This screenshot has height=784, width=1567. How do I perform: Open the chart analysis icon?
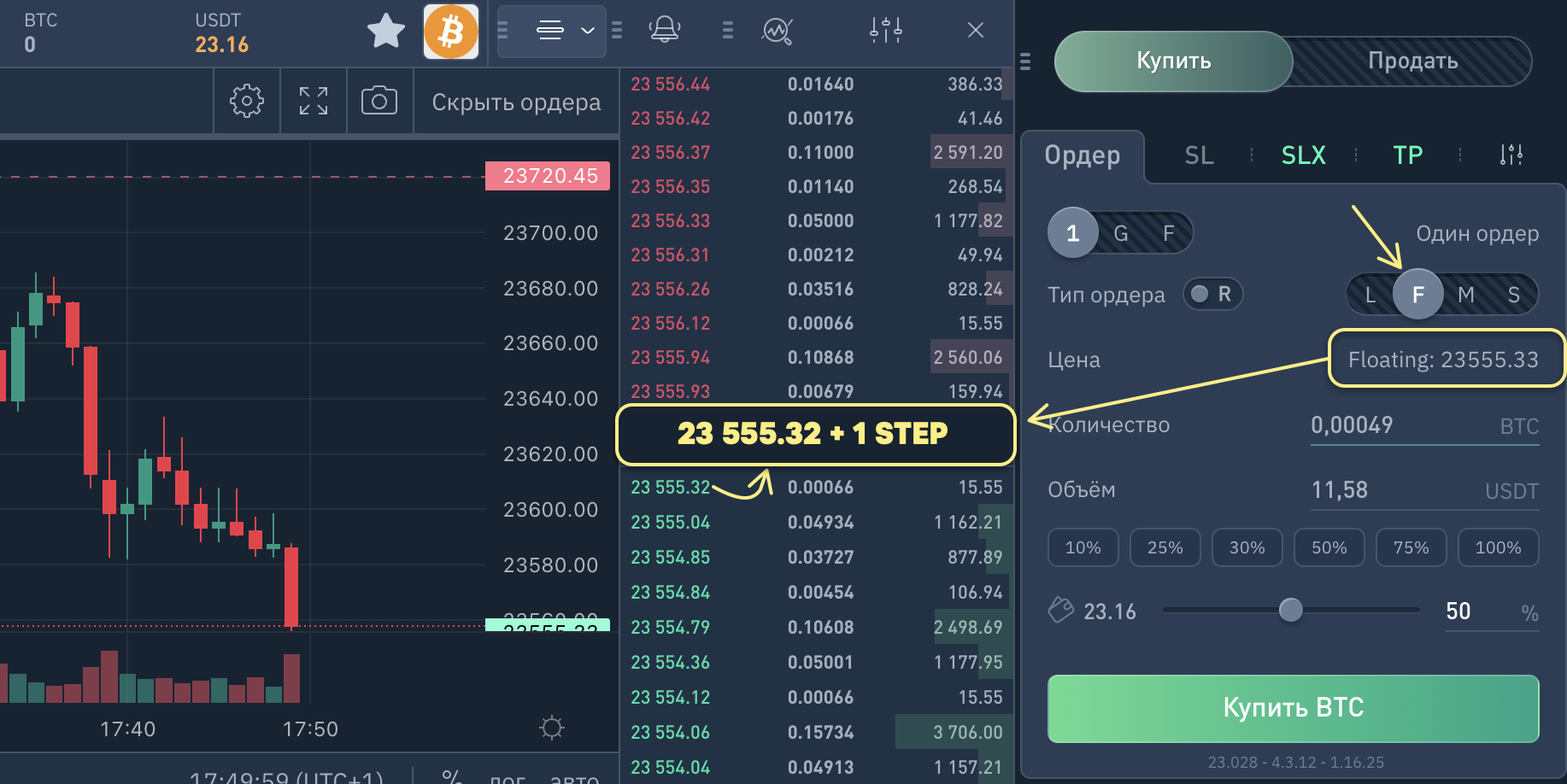(x=777, y=31)
